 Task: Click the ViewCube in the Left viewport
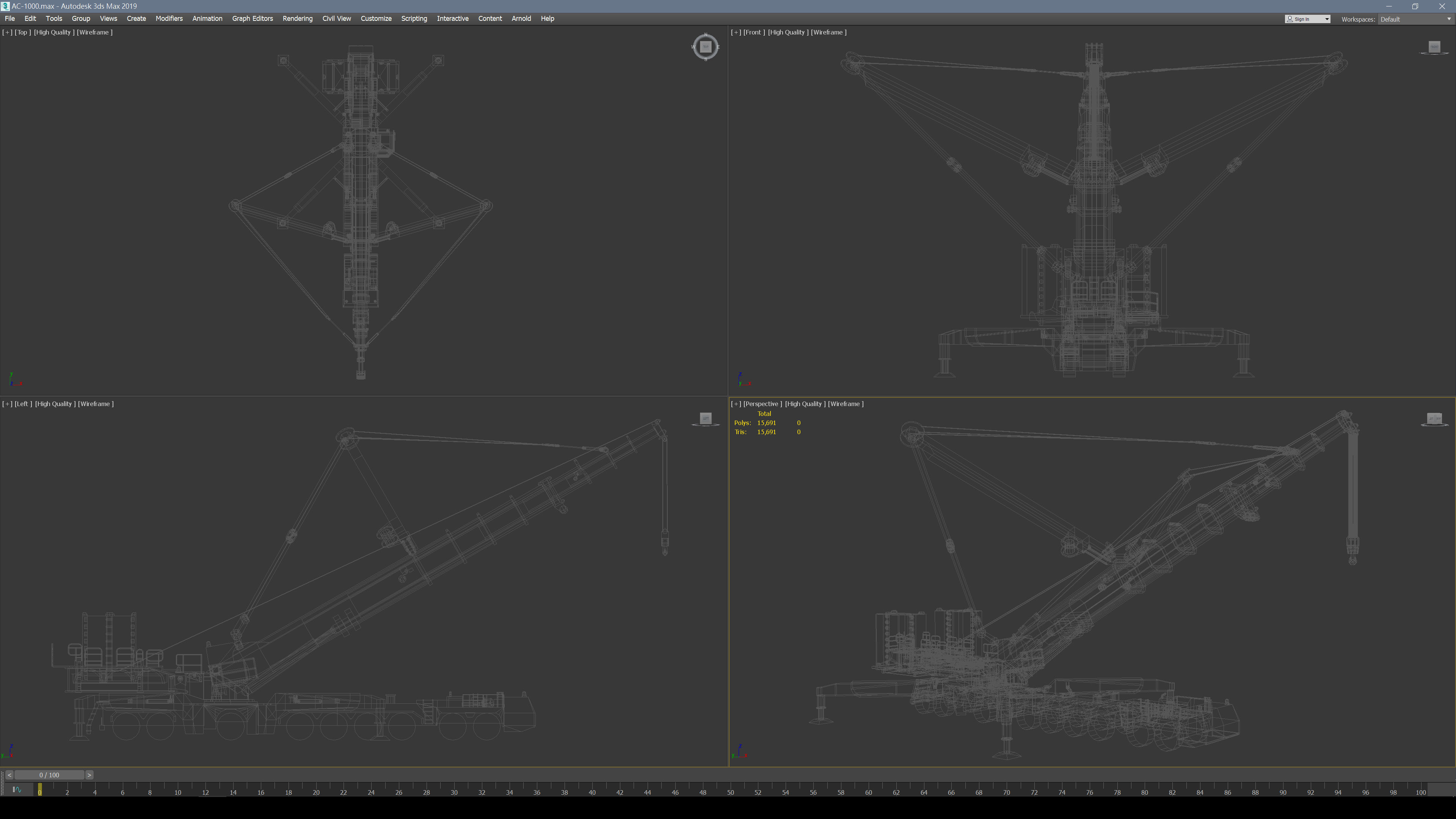(705, 418)
